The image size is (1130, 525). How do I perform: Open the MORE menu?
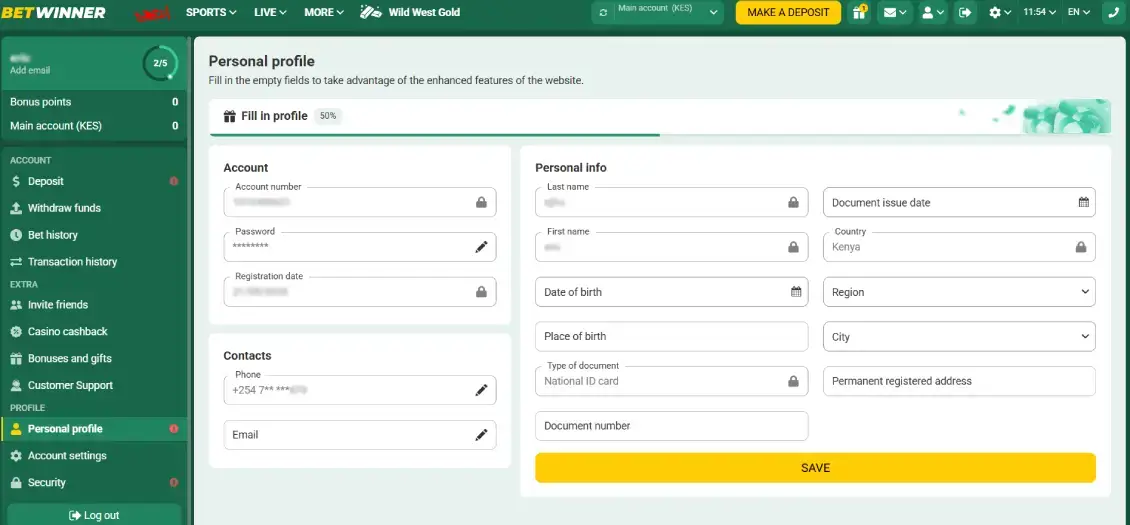(x=324, y=12)
